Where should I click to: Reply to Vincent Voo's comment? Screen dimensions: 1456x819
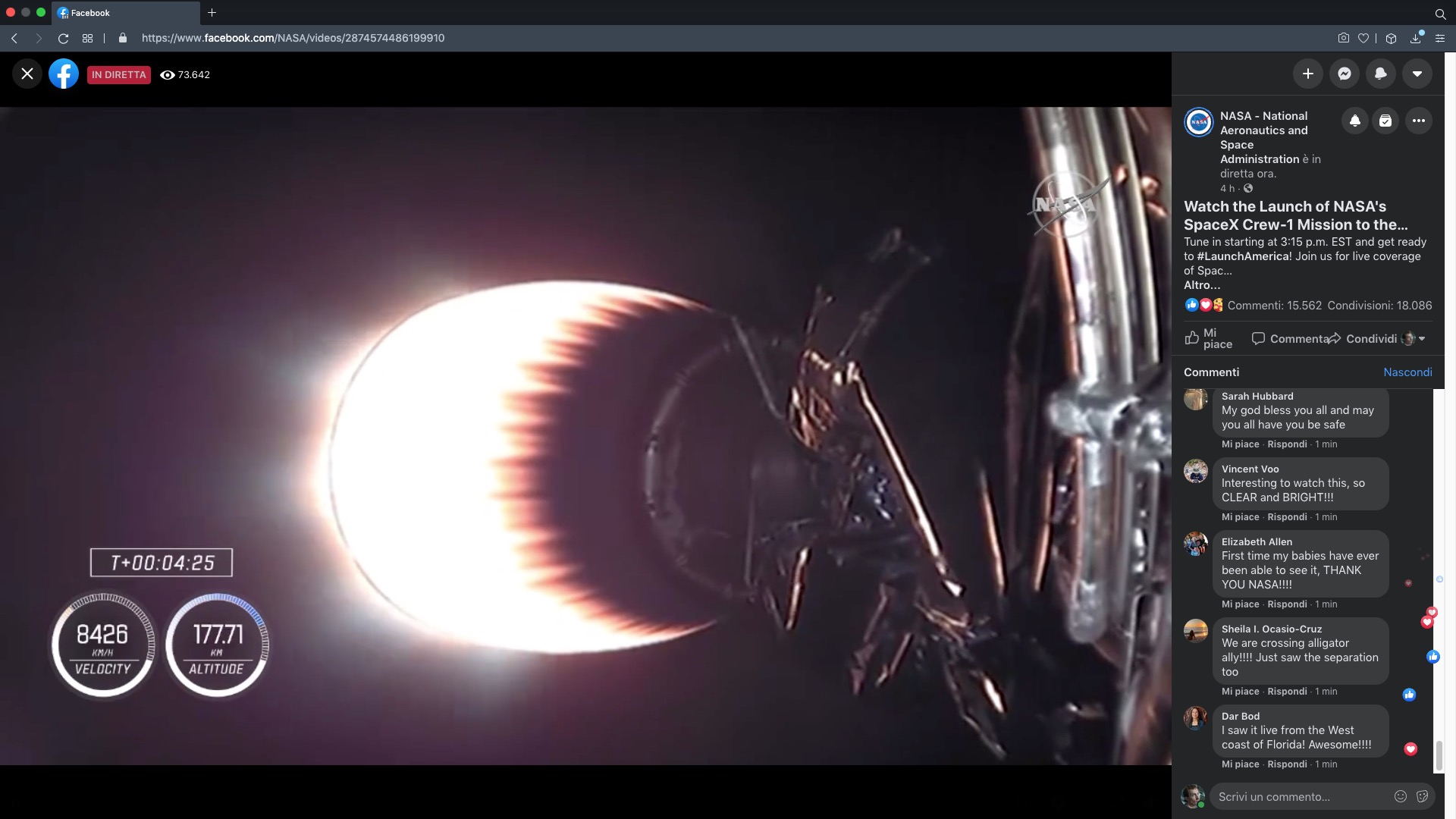(x=1287, y=517)
